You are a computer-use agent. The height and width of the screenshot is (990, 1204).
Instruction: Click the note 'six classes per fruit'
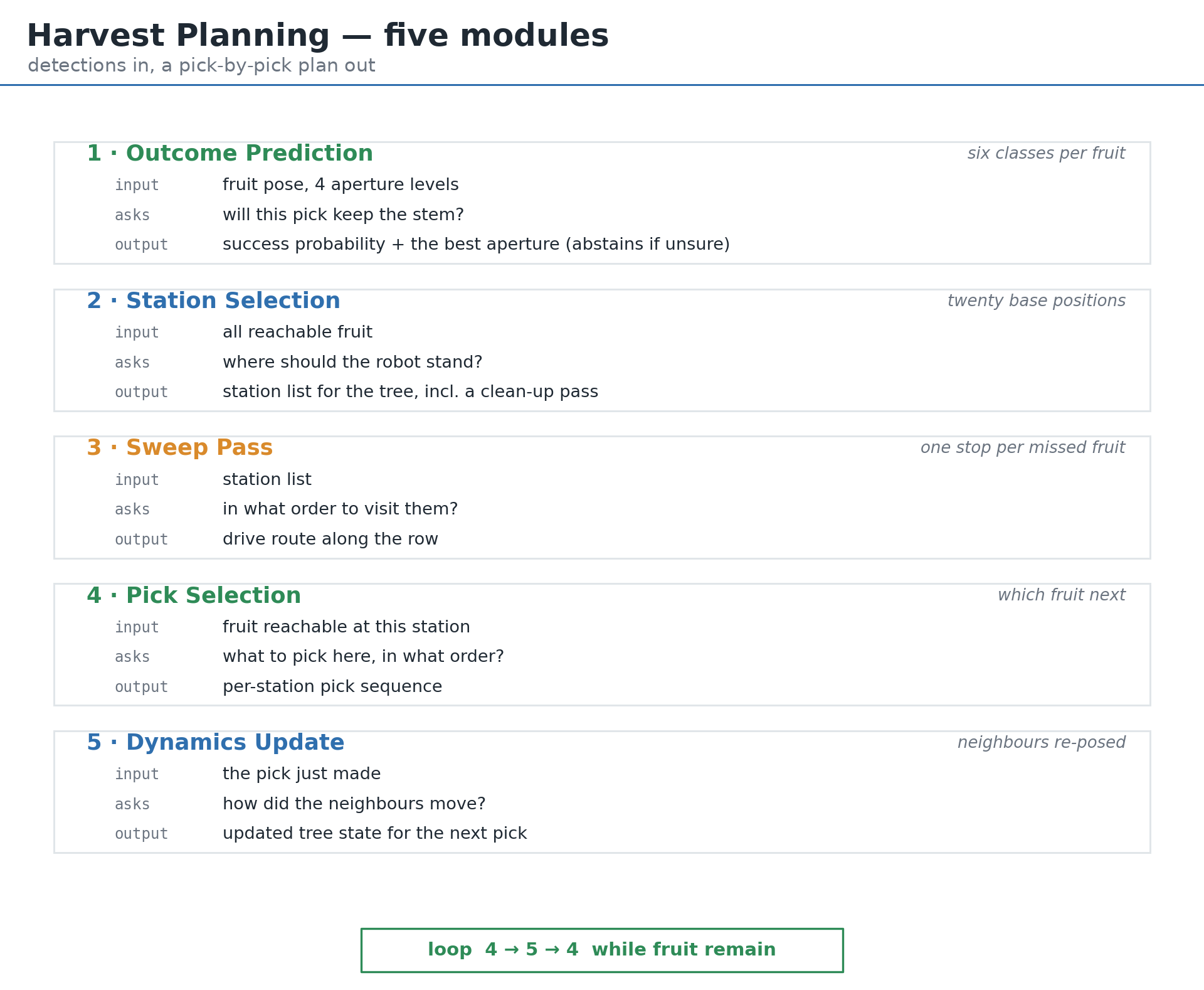(x=1046, y=154)
